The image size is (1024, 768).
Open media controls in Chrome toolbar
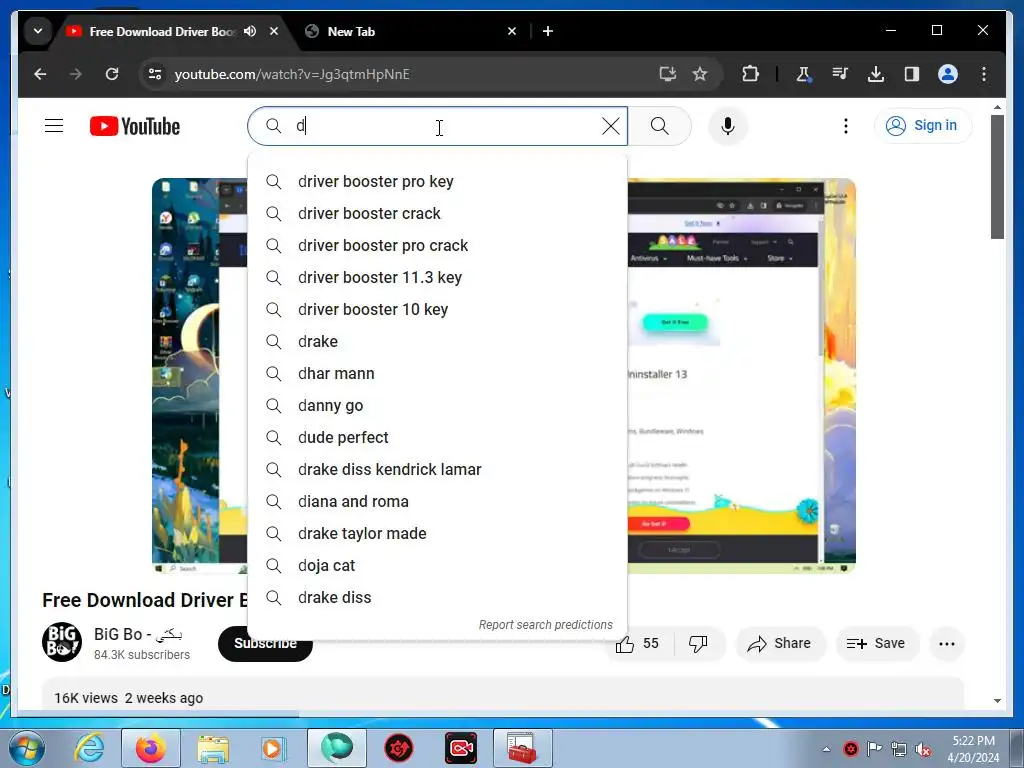[x=840, y=74]
